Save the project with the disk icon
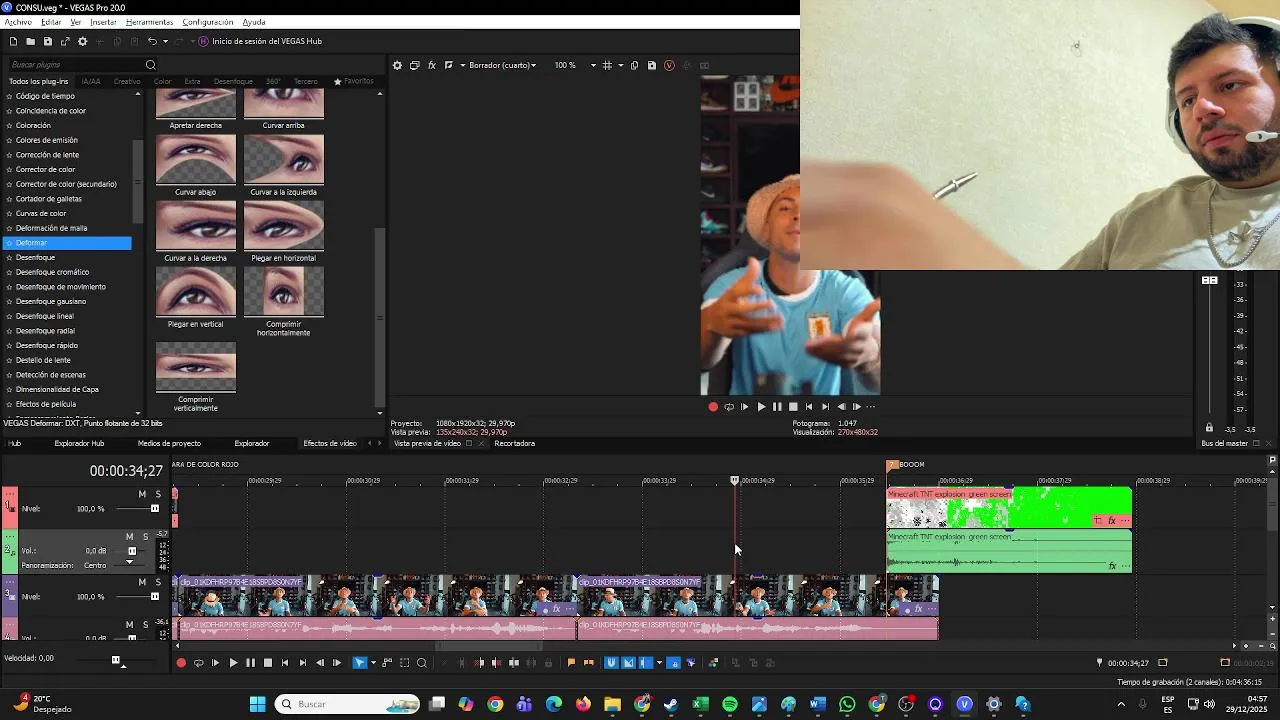Screen dimensions: 1280x720 pyautogui.click(x=47, y=41)
